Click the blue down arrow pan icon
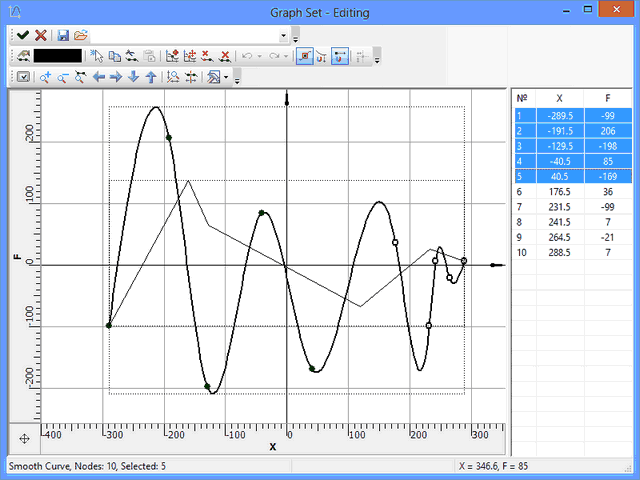Screen dimensions: 640x480 pyautogui.click(x=133, y=77)
